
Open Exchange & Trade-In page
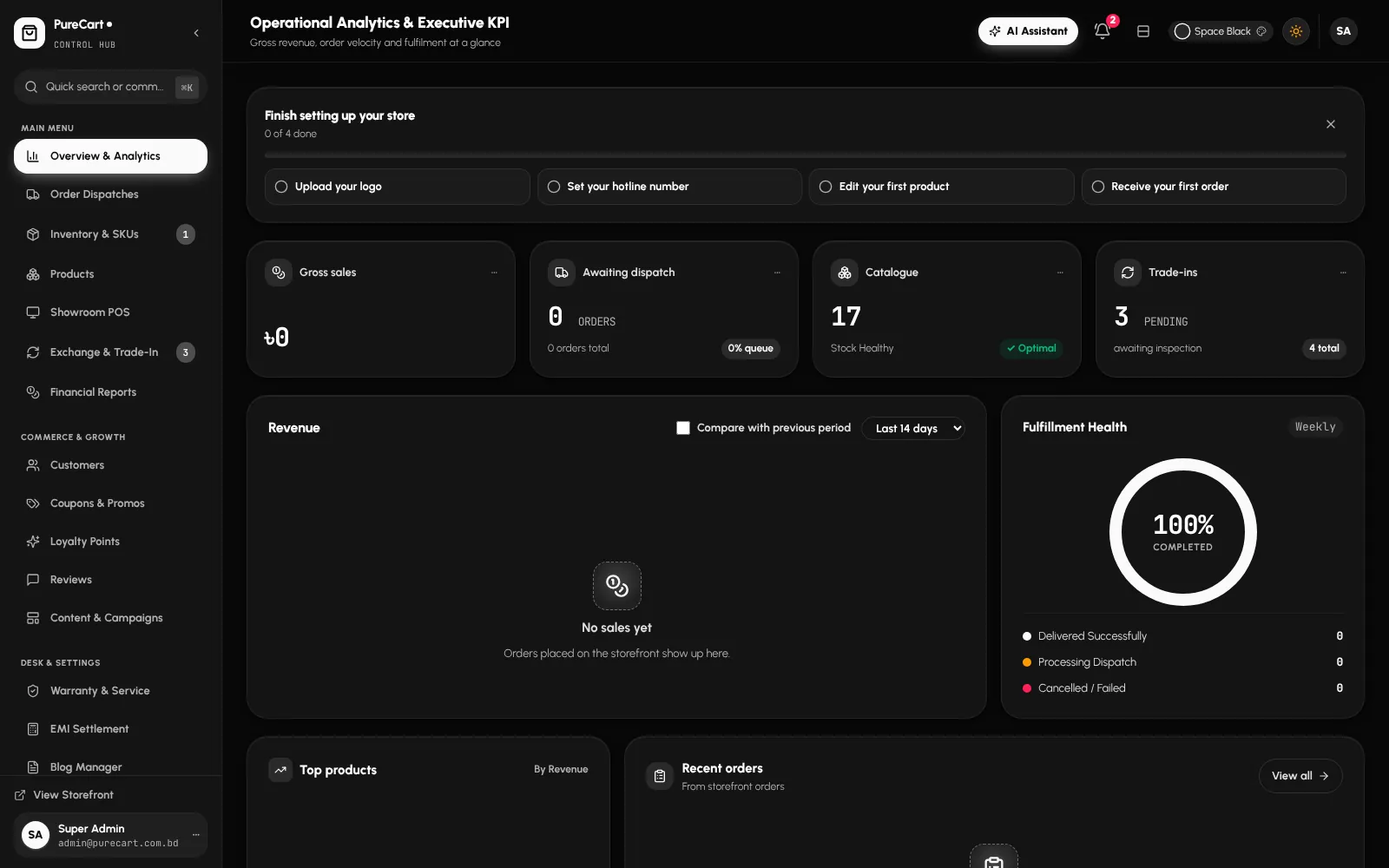coord(110,352)
